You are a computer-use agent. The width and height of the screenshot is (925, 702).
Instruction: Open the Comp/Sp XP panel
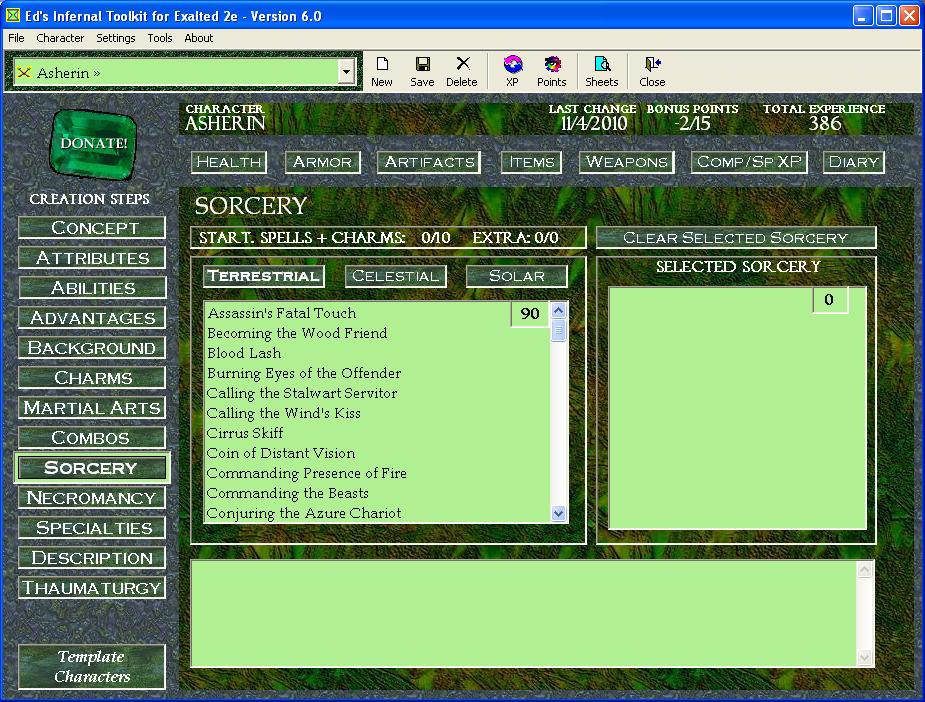(x=749, y=162)
